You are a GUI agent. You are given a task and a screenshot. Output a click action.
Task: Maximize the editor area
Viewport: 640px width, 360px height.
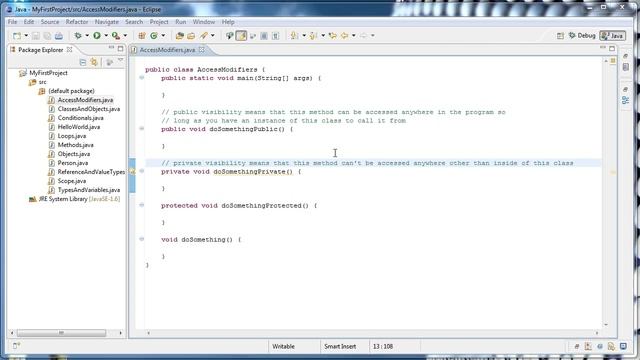(612, 49)
